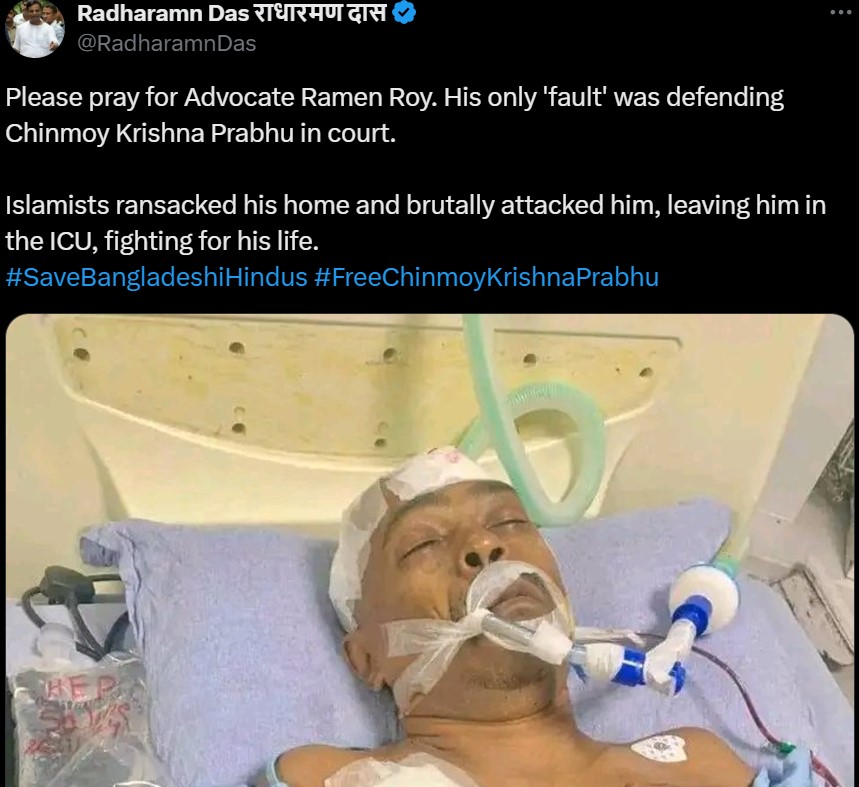Viewport: 859px width, 787px height.
Task: Visit the @RadharamnDas handle
Action: point(167,43)
